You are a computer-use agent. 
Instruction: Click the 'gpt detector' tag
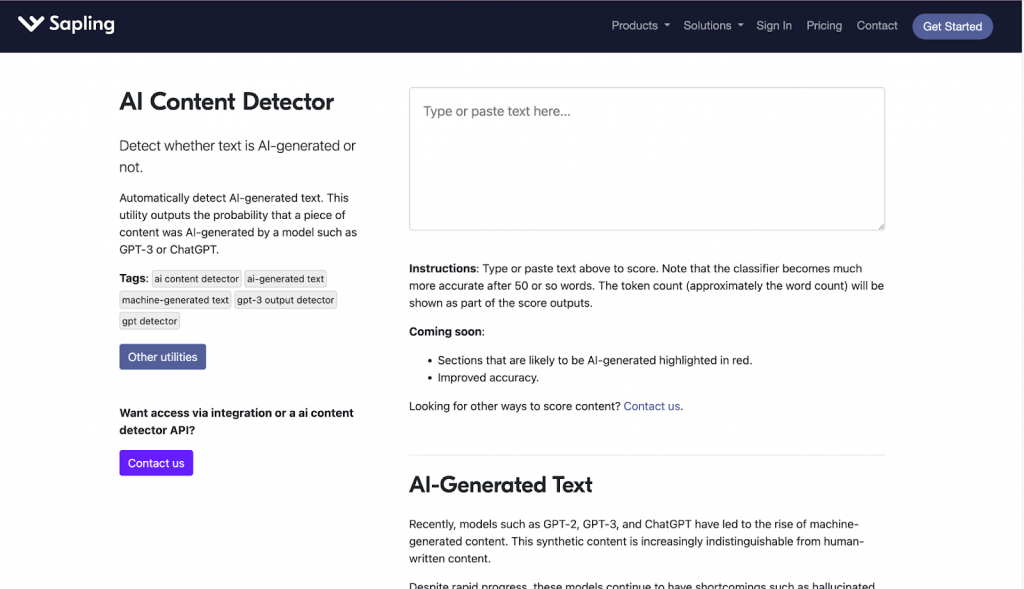click(149, 321)
